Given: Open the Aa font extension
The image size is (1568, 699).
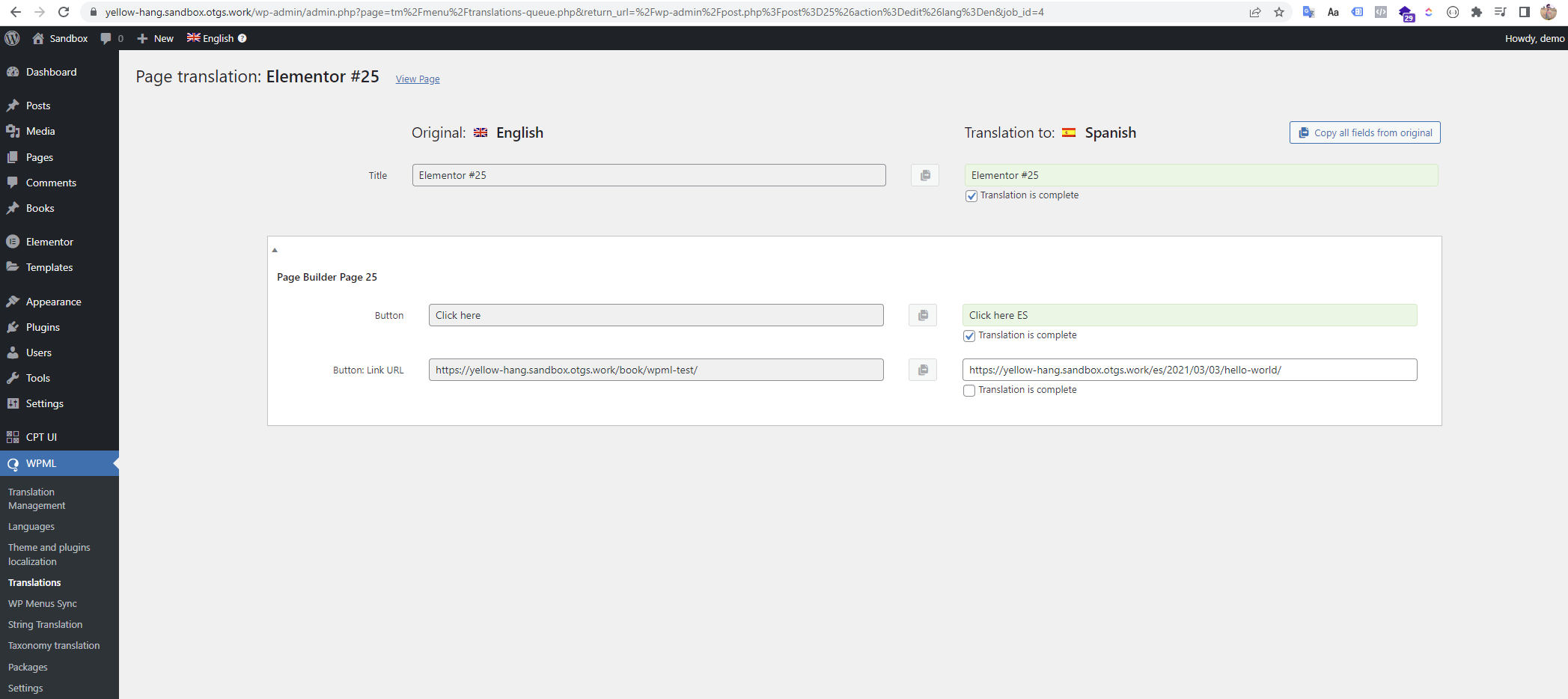Looking at the screenshot, I should pos(1333,12).
